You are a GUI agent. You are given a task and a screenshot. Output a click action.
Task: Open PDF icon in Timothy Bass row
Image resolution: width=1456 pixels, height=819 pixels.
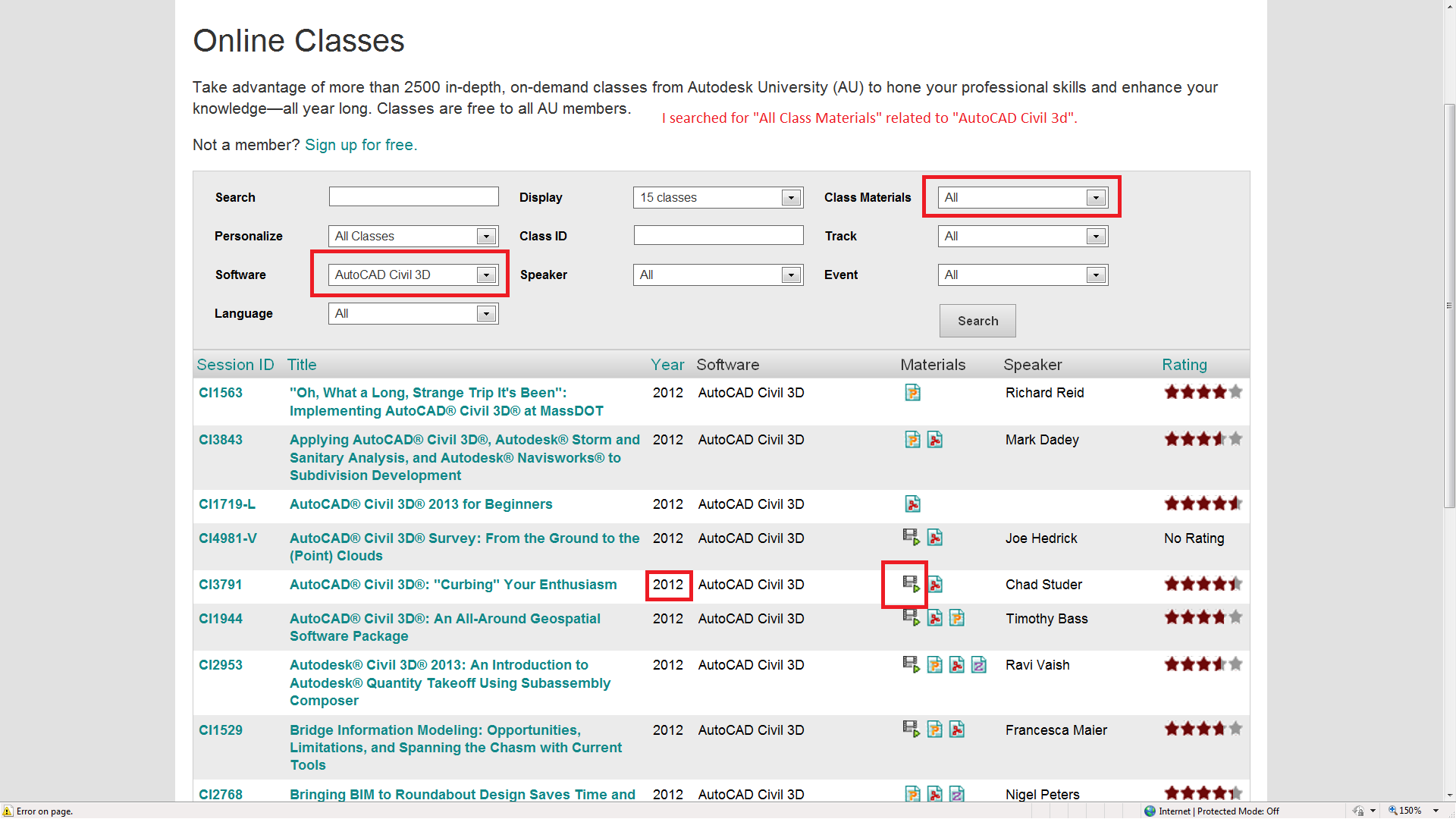[x=935, y=618]
